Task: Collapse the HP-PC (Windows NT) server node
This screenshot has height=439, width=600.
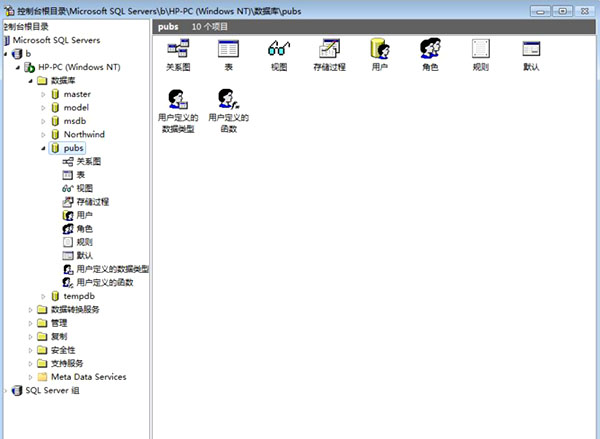Action: click(x=18, y=67)
